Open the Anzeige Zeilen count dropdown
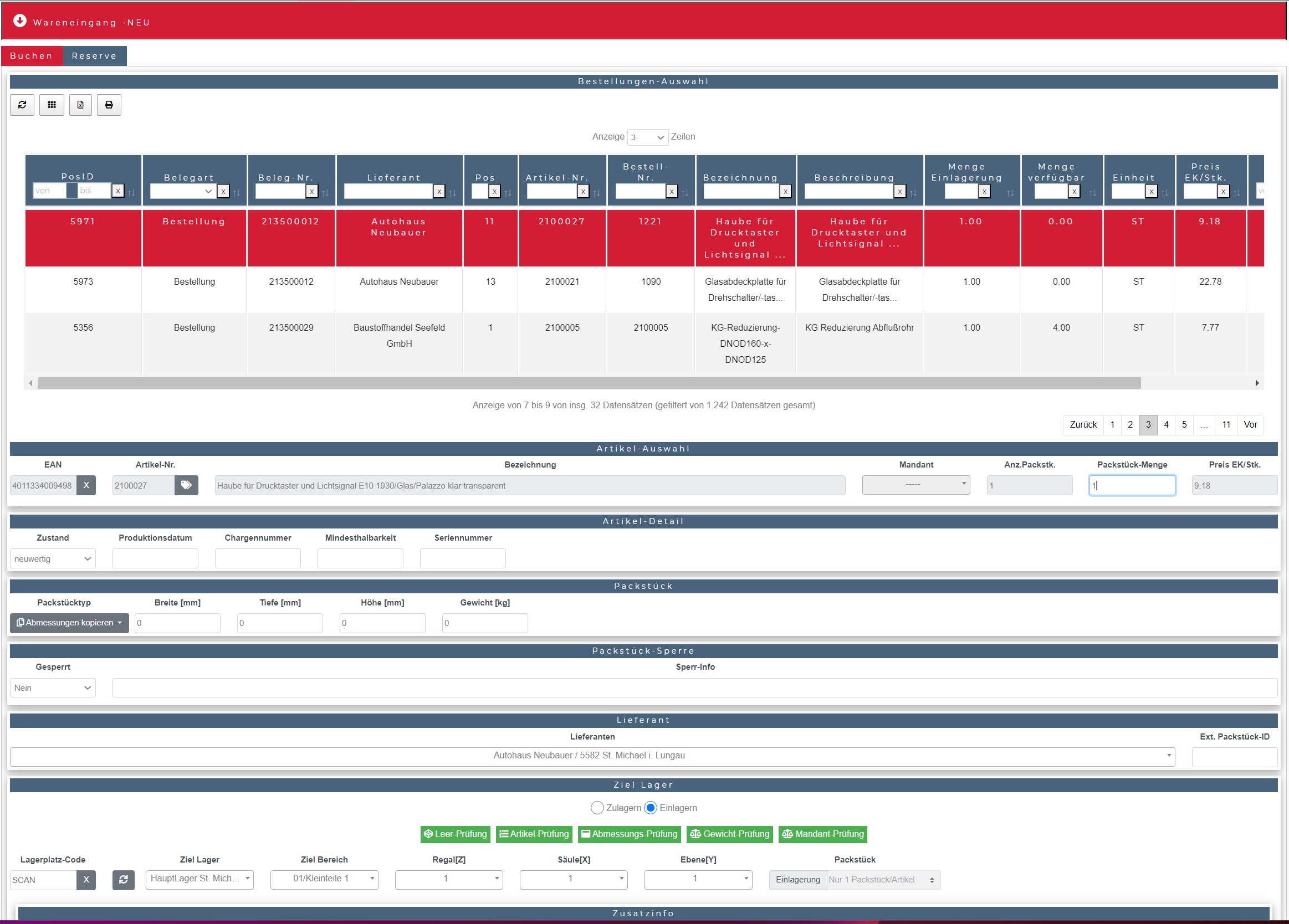 click(647, 137)
